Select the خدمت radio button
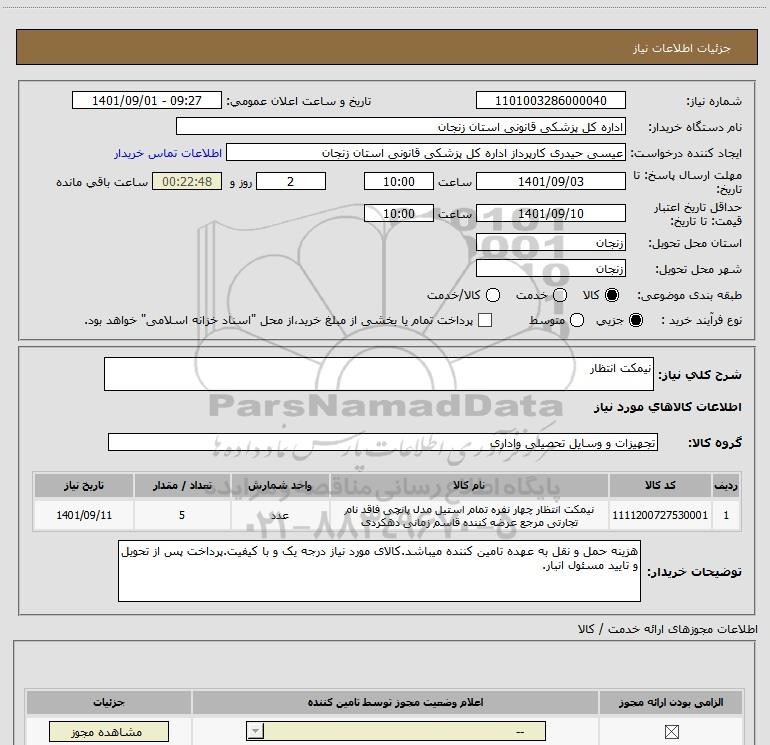770x745 pixels. coord(560,295)
